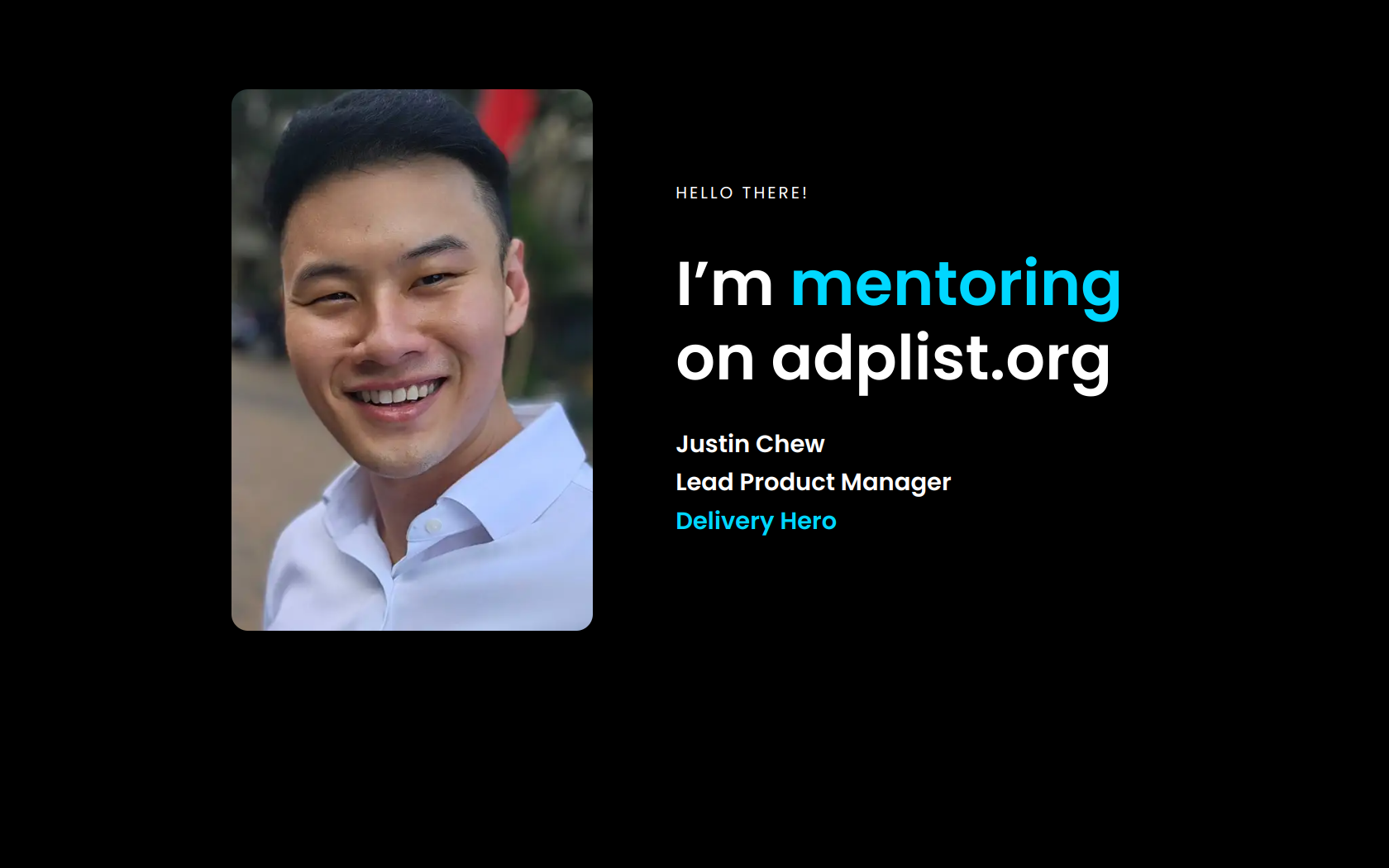Click the surname "Chew"
1389x868 pixels.
pyautogui.click(x=790, y=444)
